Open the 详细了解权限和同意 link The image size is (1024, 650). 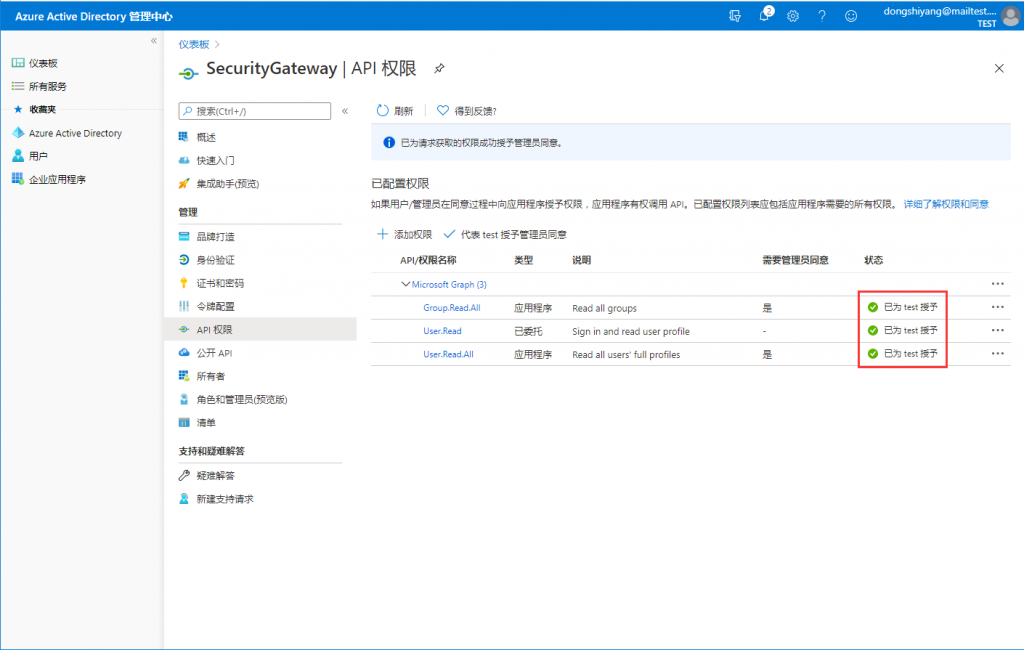946,204
